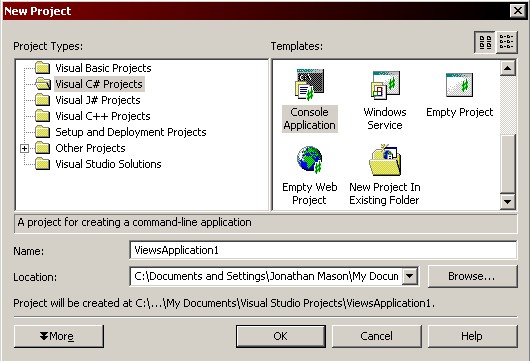This screenshot has height=361, width=530.
Task: Click into the Name input field
Action: click(x=323, y=250)
